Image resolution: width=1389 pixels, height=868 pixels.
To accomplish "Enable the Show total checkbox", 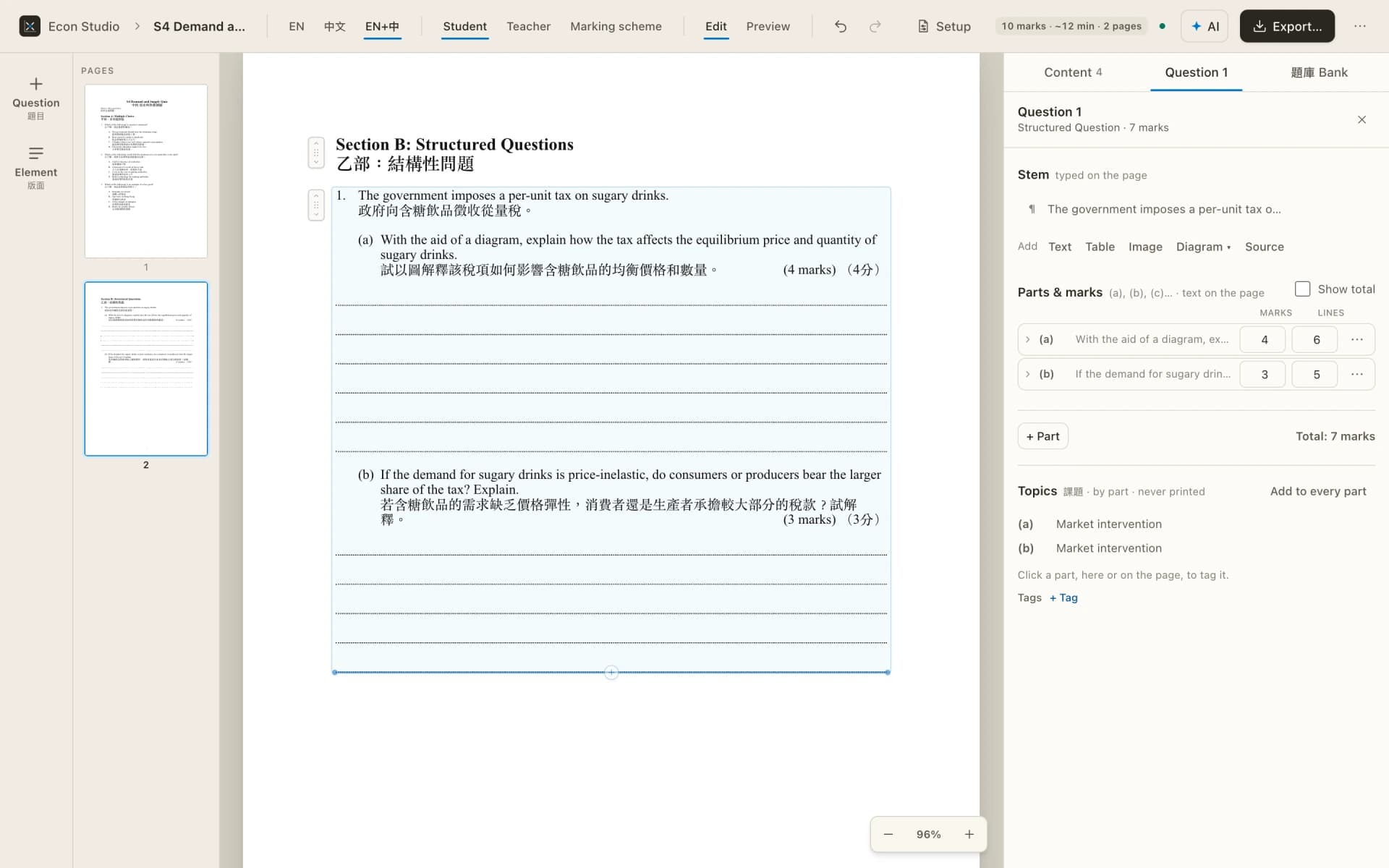I will 1302,289.
